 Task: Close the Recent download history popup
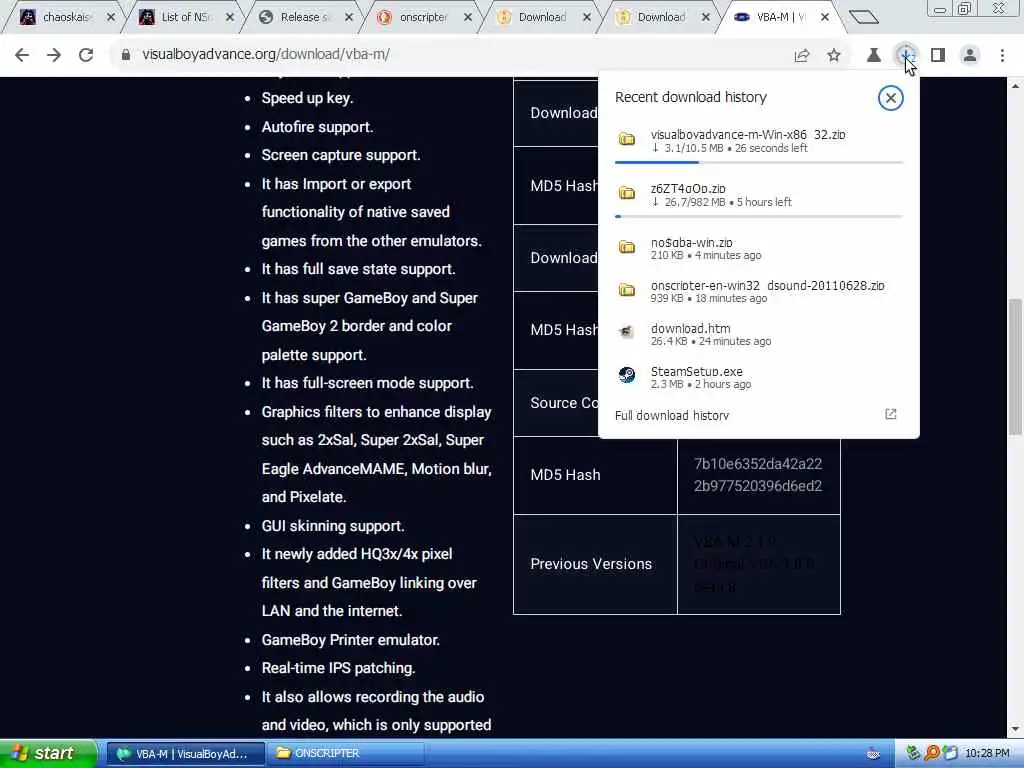pos(890,98)
